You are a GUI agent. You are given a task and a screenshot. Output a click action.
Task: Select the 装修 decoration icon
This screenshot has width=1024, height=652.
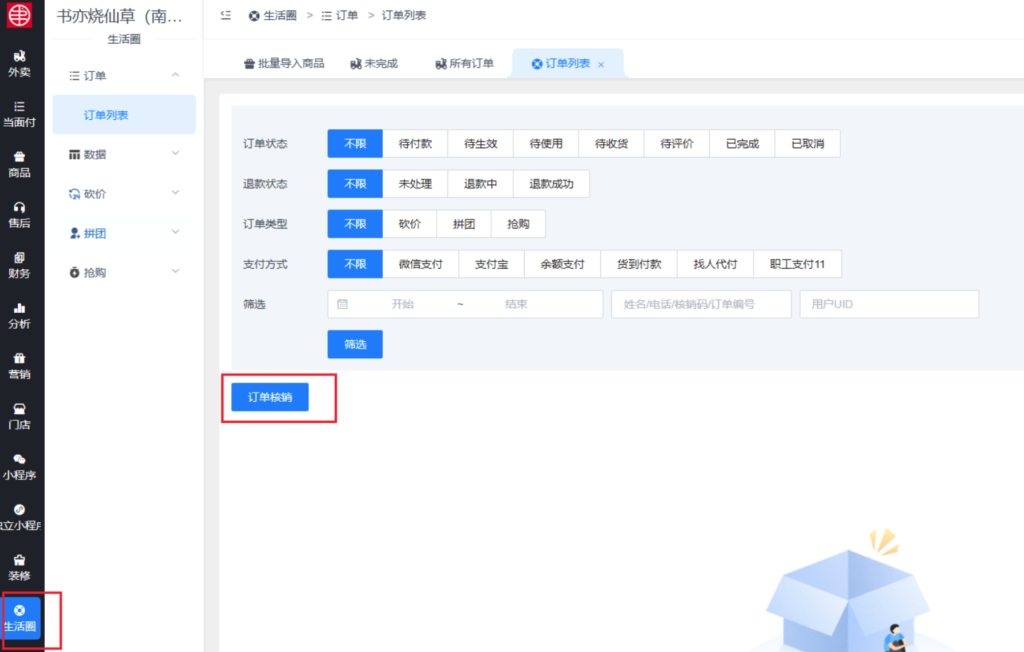tap(21, 567)
